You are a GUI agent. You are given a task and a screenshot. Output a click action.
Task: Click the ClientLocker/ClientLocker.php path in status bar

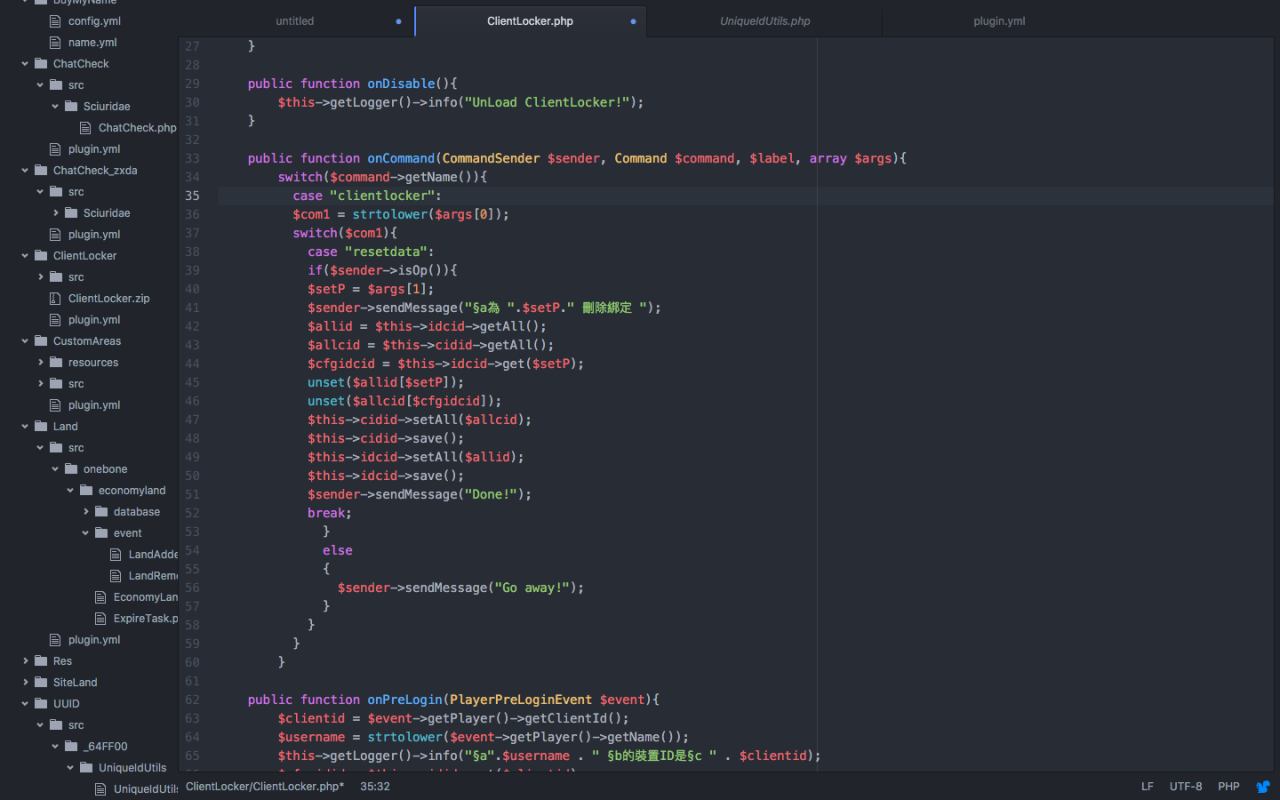coord(265,787)
